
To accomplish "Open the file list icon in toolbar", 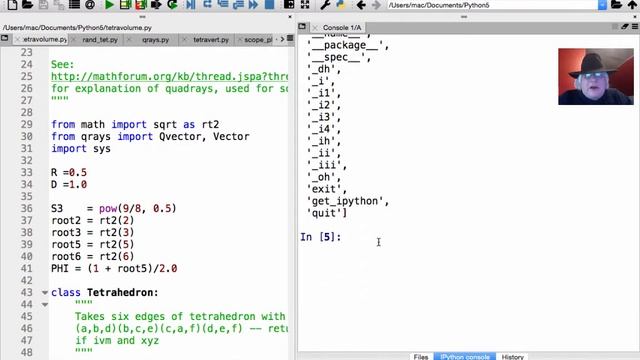I will coord(74,4).
